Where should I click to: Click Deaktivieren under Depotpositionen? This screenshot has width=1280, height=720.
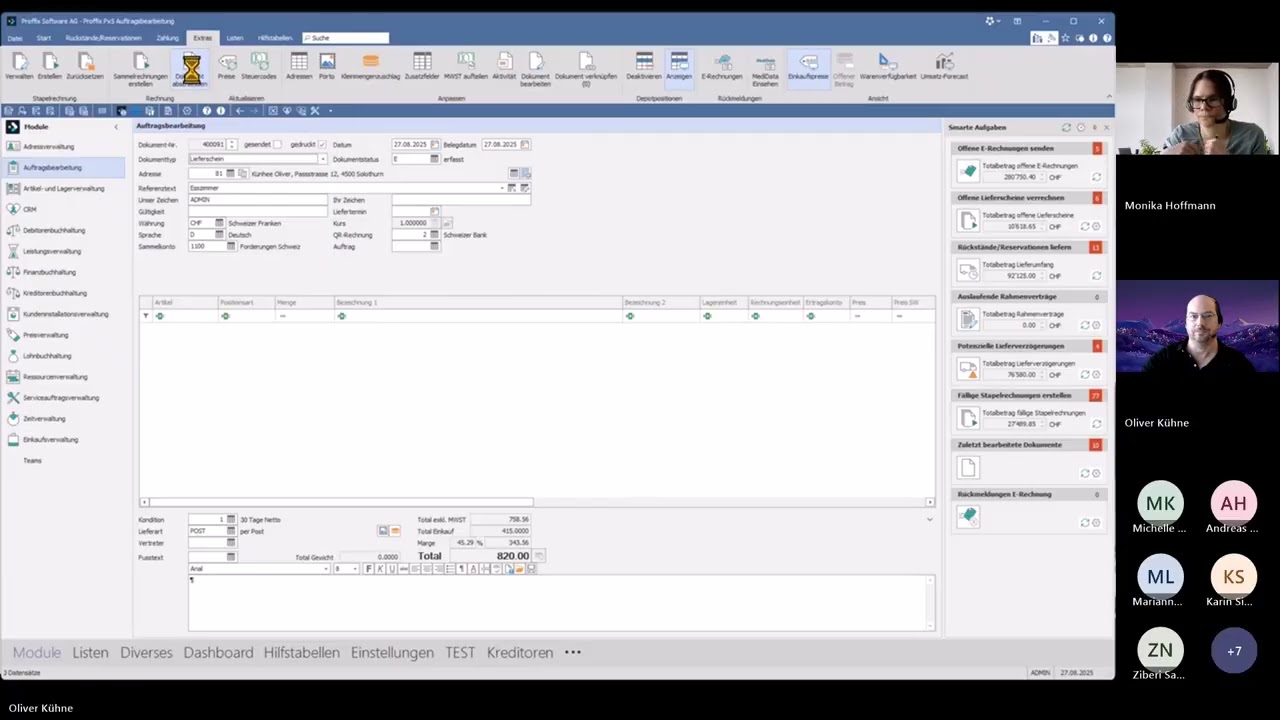644,66
